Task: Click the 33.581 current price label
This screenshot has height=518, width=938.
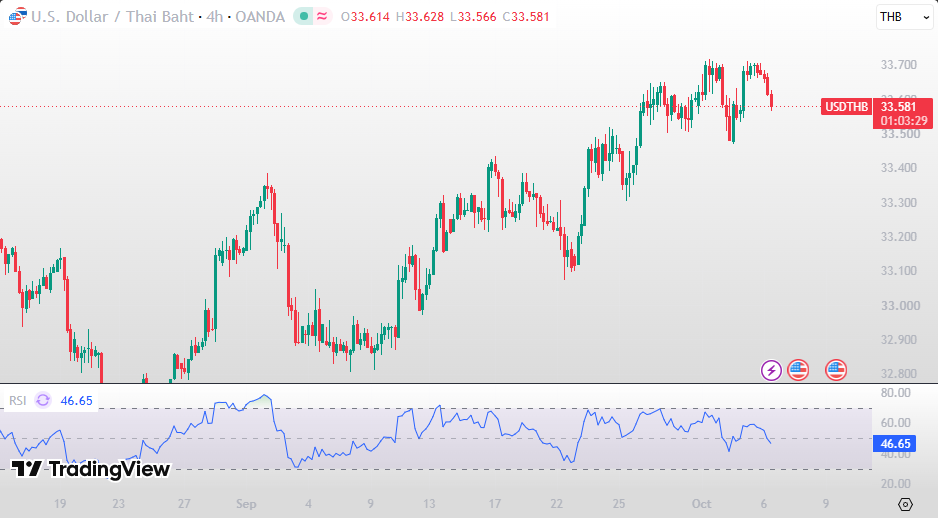Action: pyautogui.click(x=899, y=106)
